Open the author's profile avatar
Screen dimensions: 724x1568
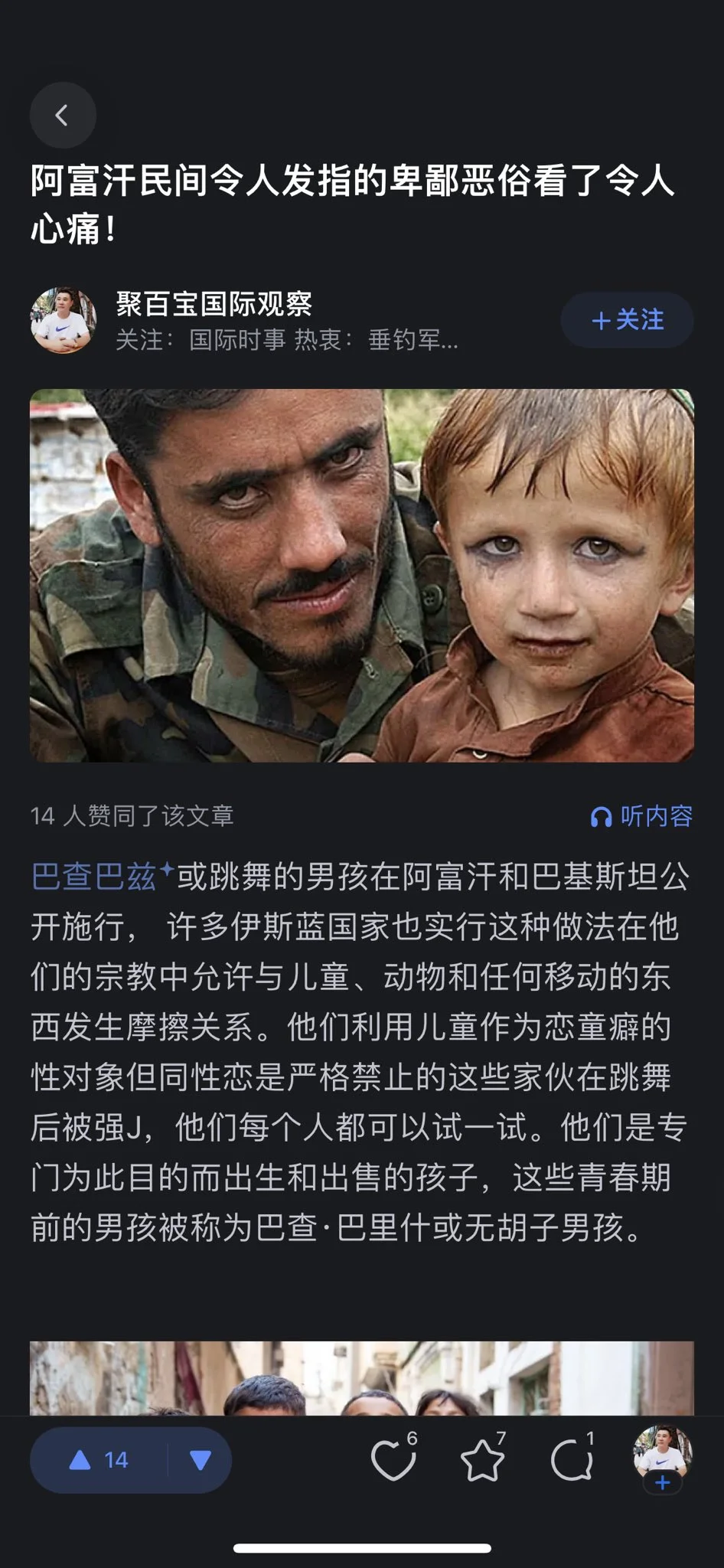(64, 320)
